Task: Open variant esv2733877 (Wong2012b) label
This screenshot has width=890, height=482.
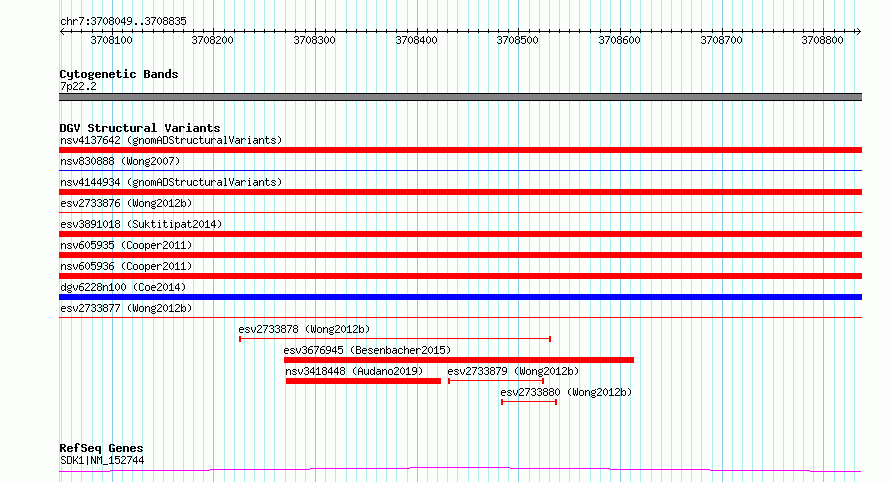Action: pyautogui.click(x=126, y=308)
